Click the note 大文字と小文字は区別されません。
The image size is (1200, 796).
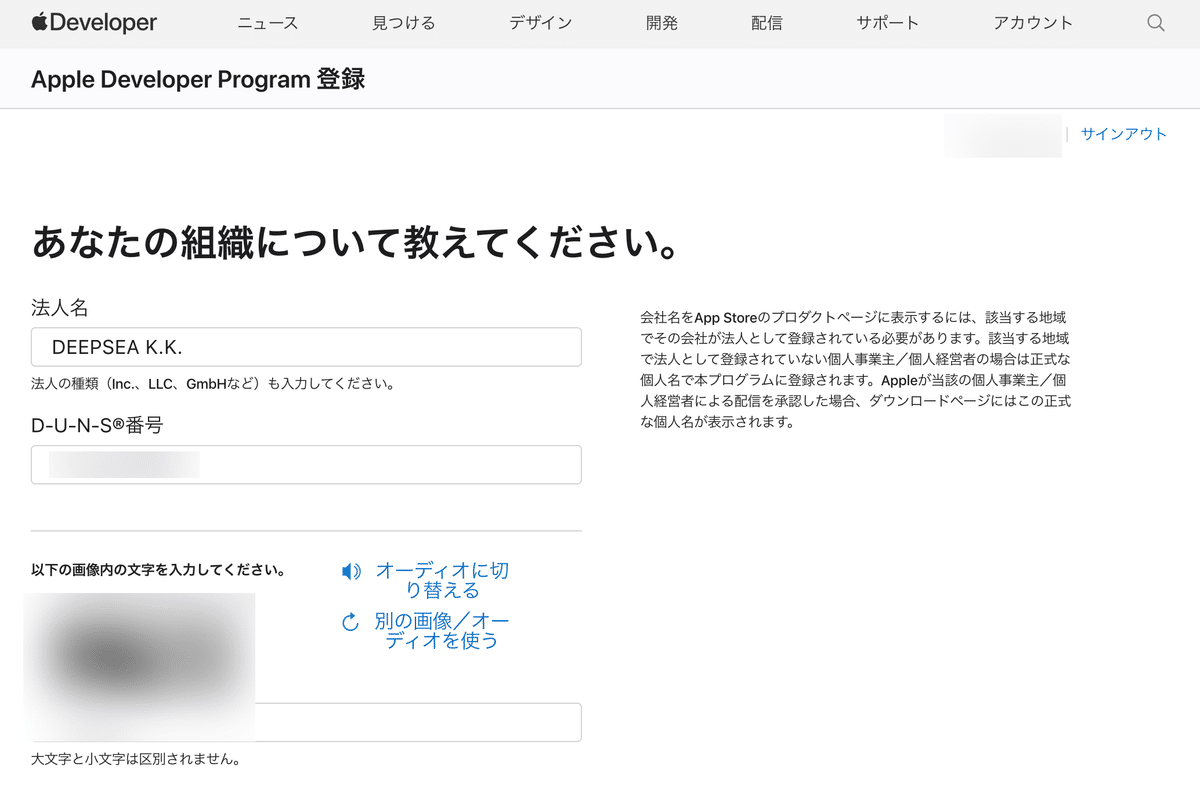(136, 758)
